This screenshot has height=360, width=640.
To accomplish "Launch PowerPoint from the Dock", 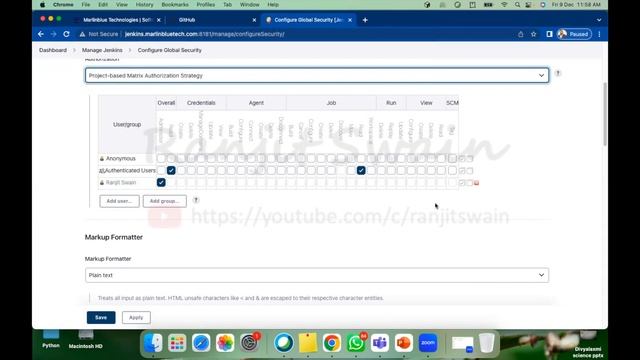I will [x=404, y=343].
